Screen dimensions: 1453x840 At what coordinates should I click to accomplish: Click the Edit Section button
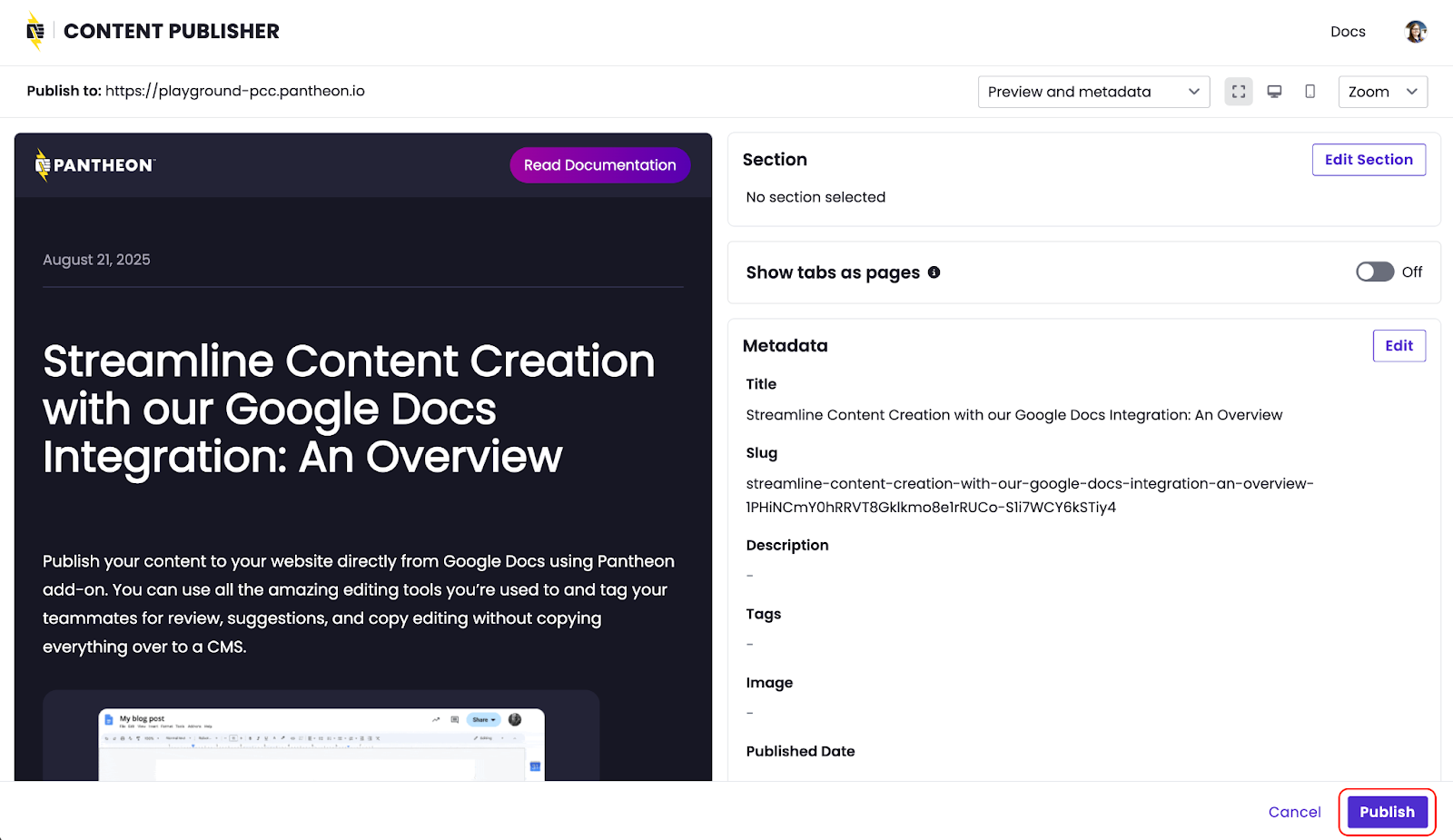point(1368,160)
